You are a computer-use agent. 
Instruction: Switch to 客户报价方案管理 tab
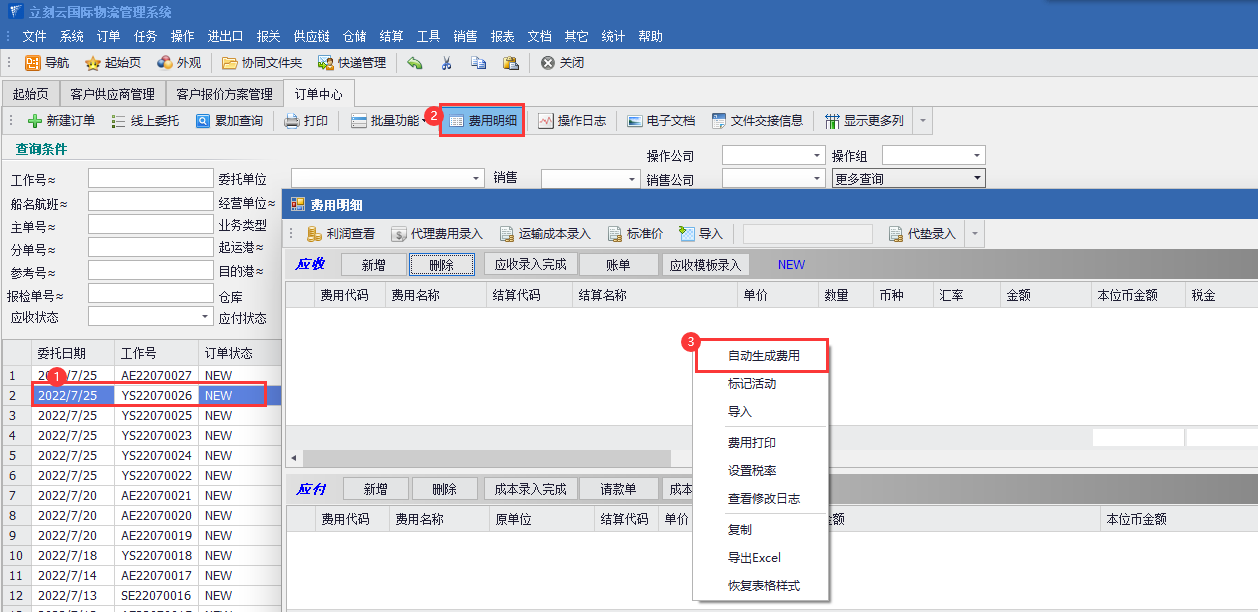point(224,94)
